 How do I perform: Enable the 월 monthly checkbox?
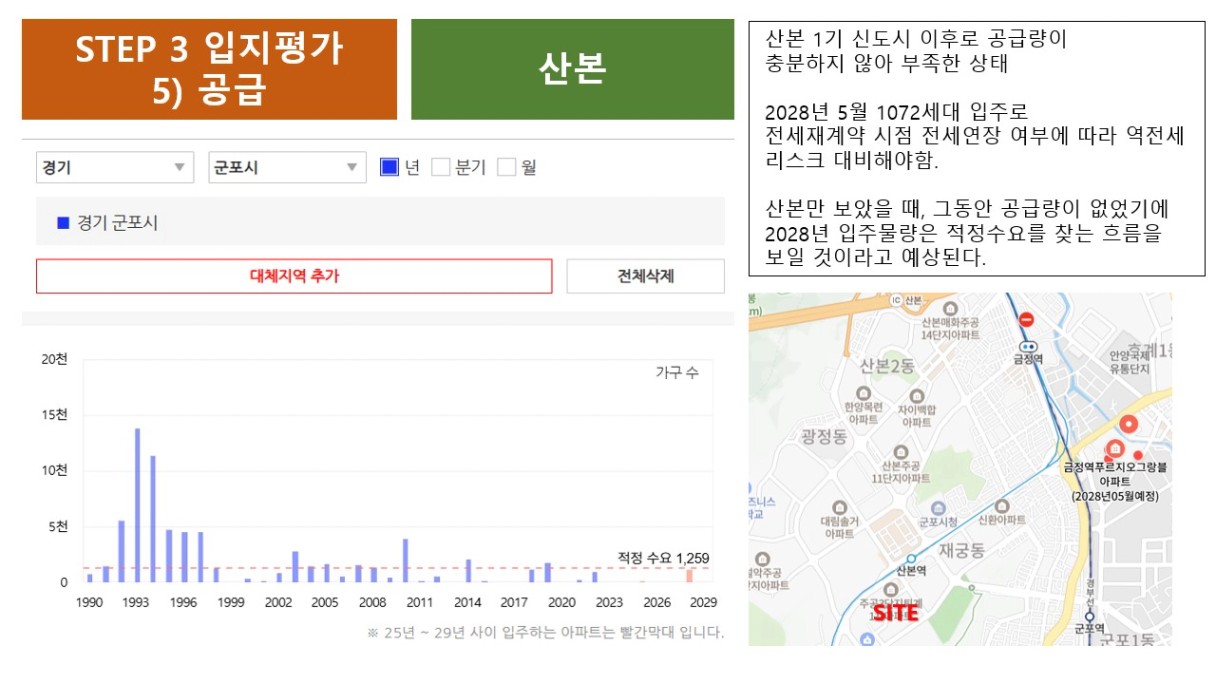[x=507, y=167]
